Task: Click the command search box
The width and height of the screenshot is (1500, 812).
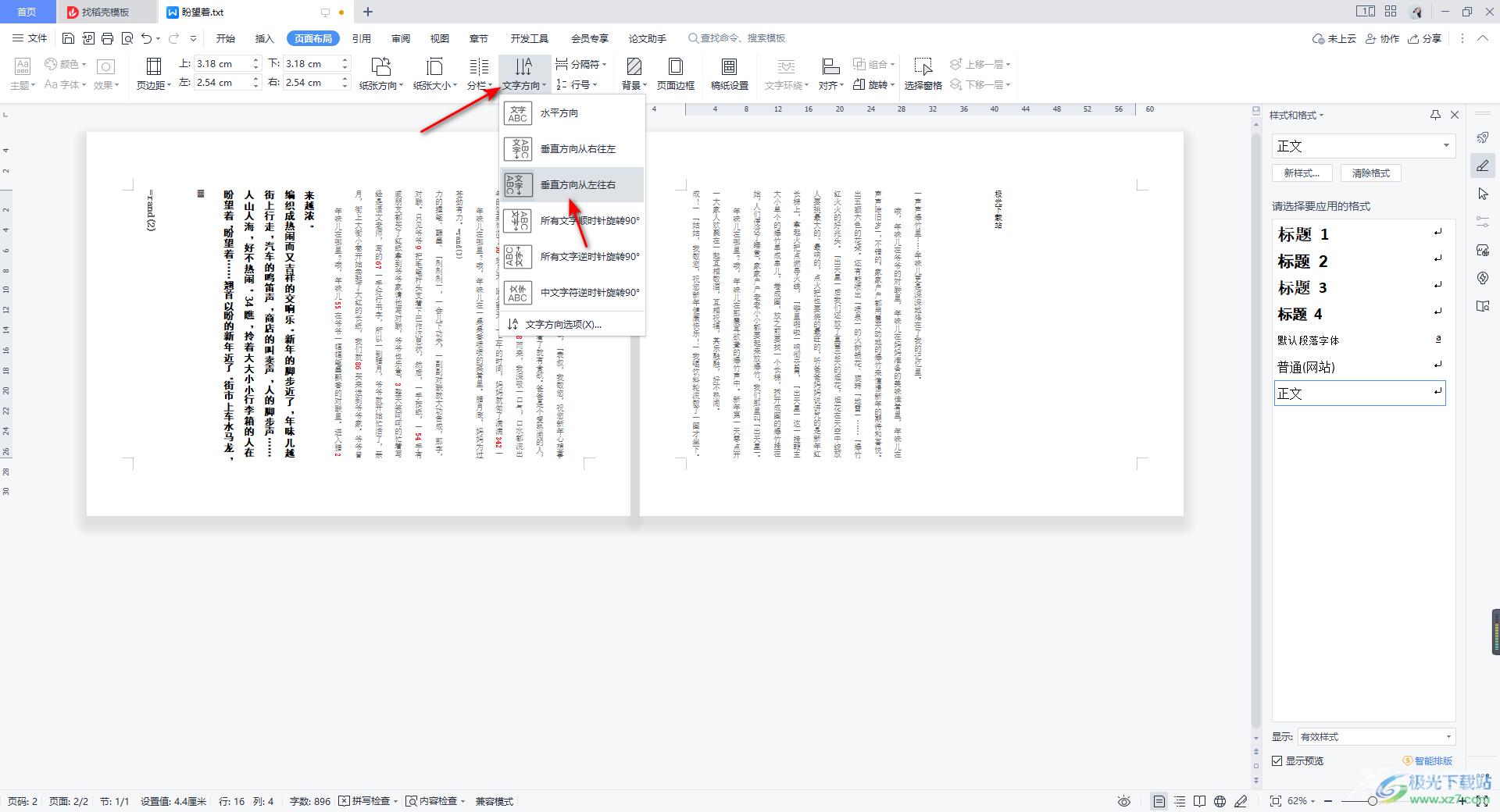Action: coord(737,38)
